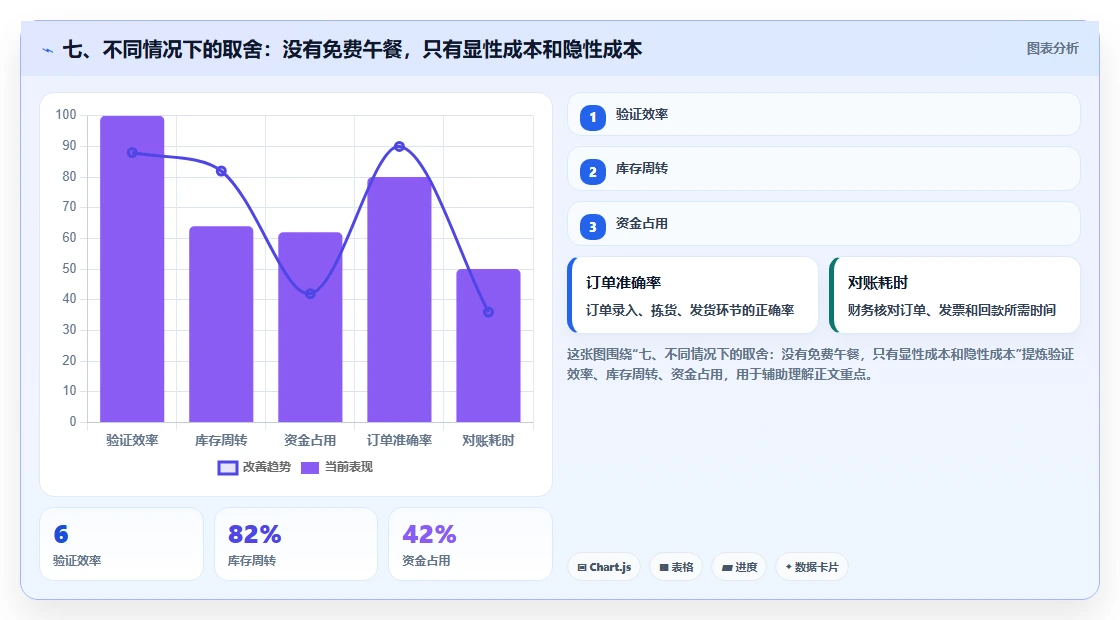Click the trend line point on 对账耗时
This screenshot has width=1120, height=620.
[489, 312]
